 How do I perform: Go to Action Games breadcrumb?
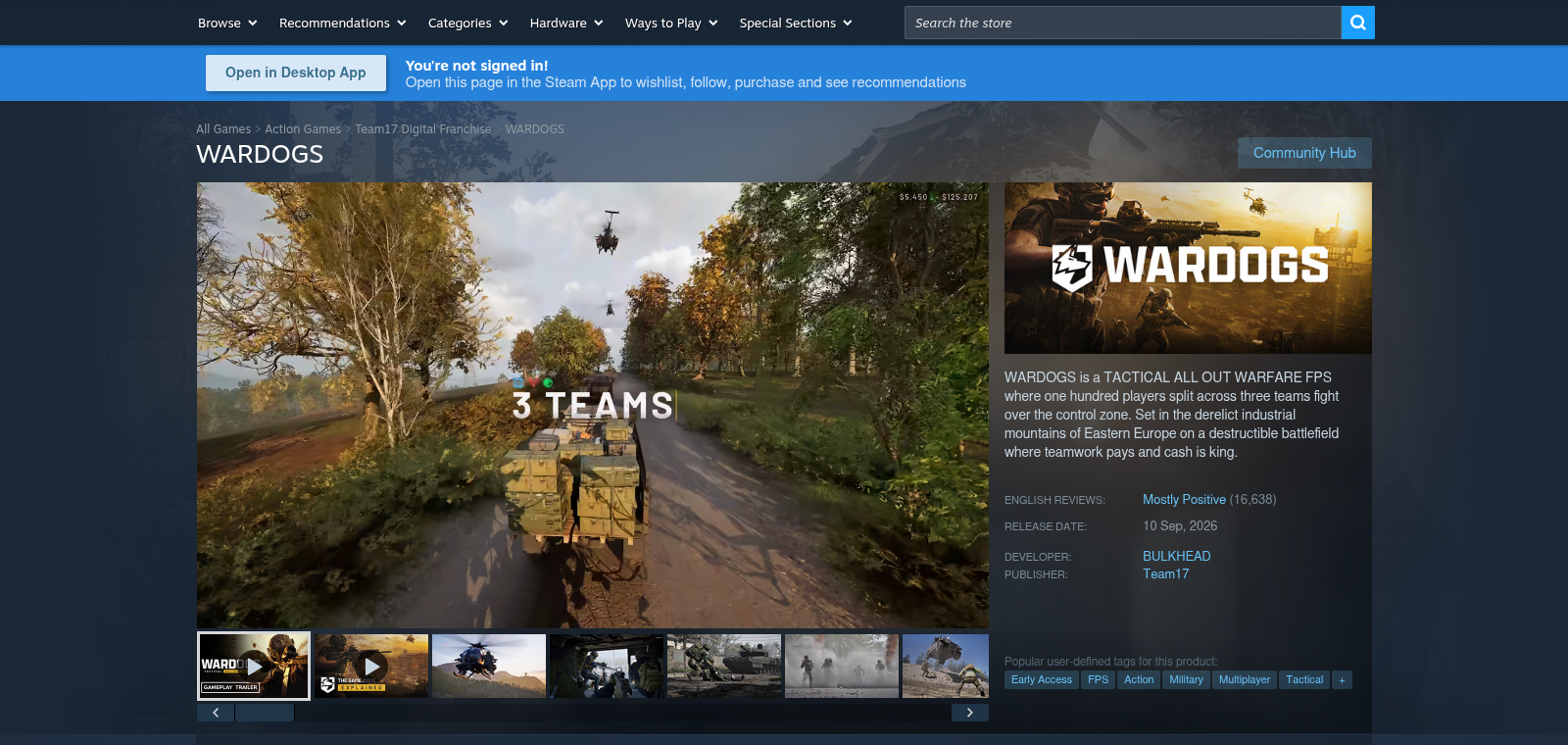point(303,129)
